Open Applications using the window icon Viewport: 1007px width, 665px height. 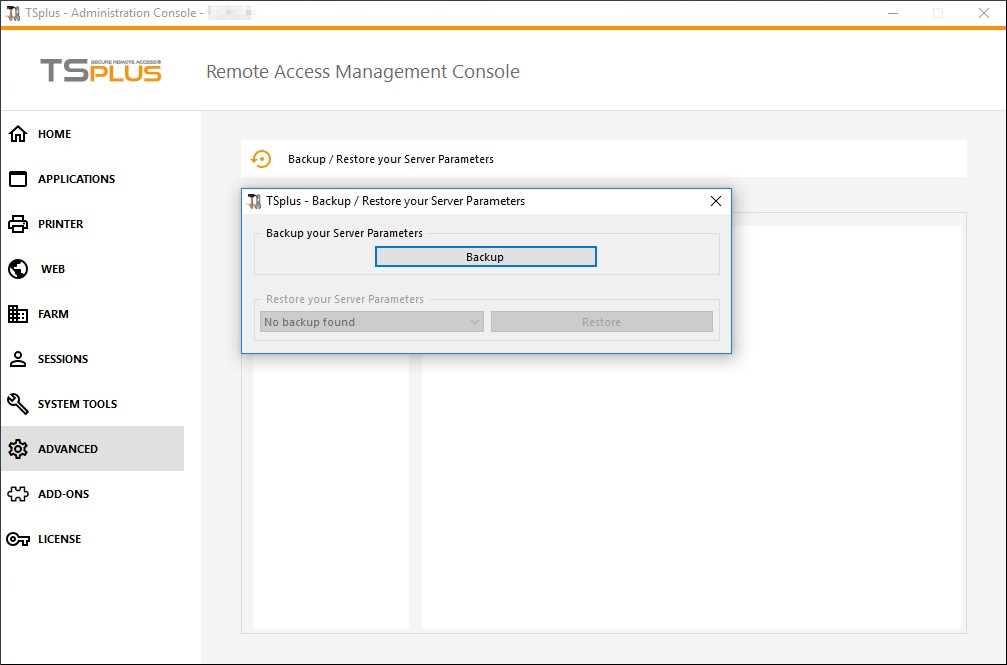coord(17,179)
